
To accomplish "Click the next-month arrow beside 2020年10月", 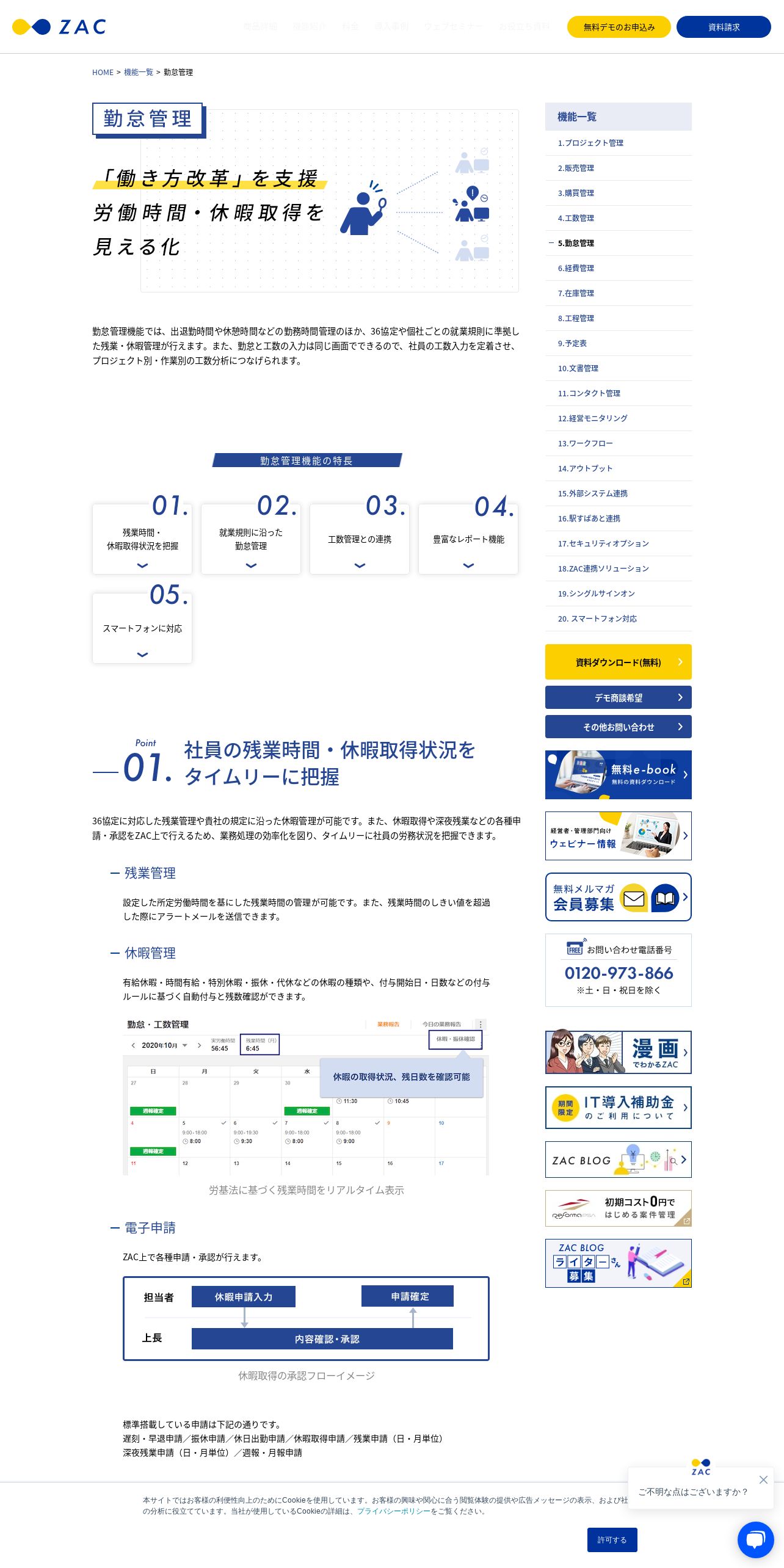I will click(x=199, y=1045).
